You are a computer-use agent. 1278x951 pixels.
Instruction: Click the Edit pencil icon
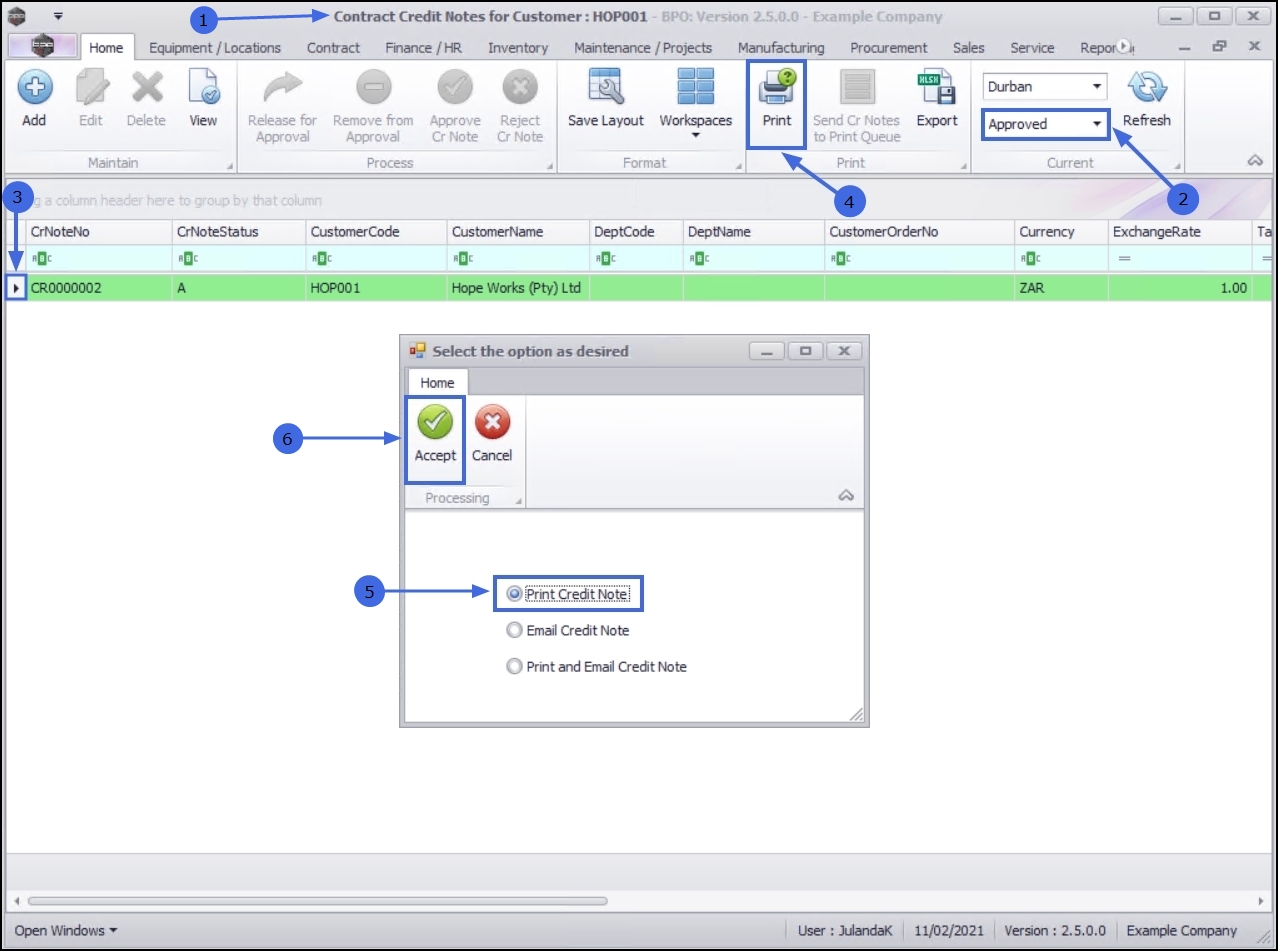pos(91,88)
